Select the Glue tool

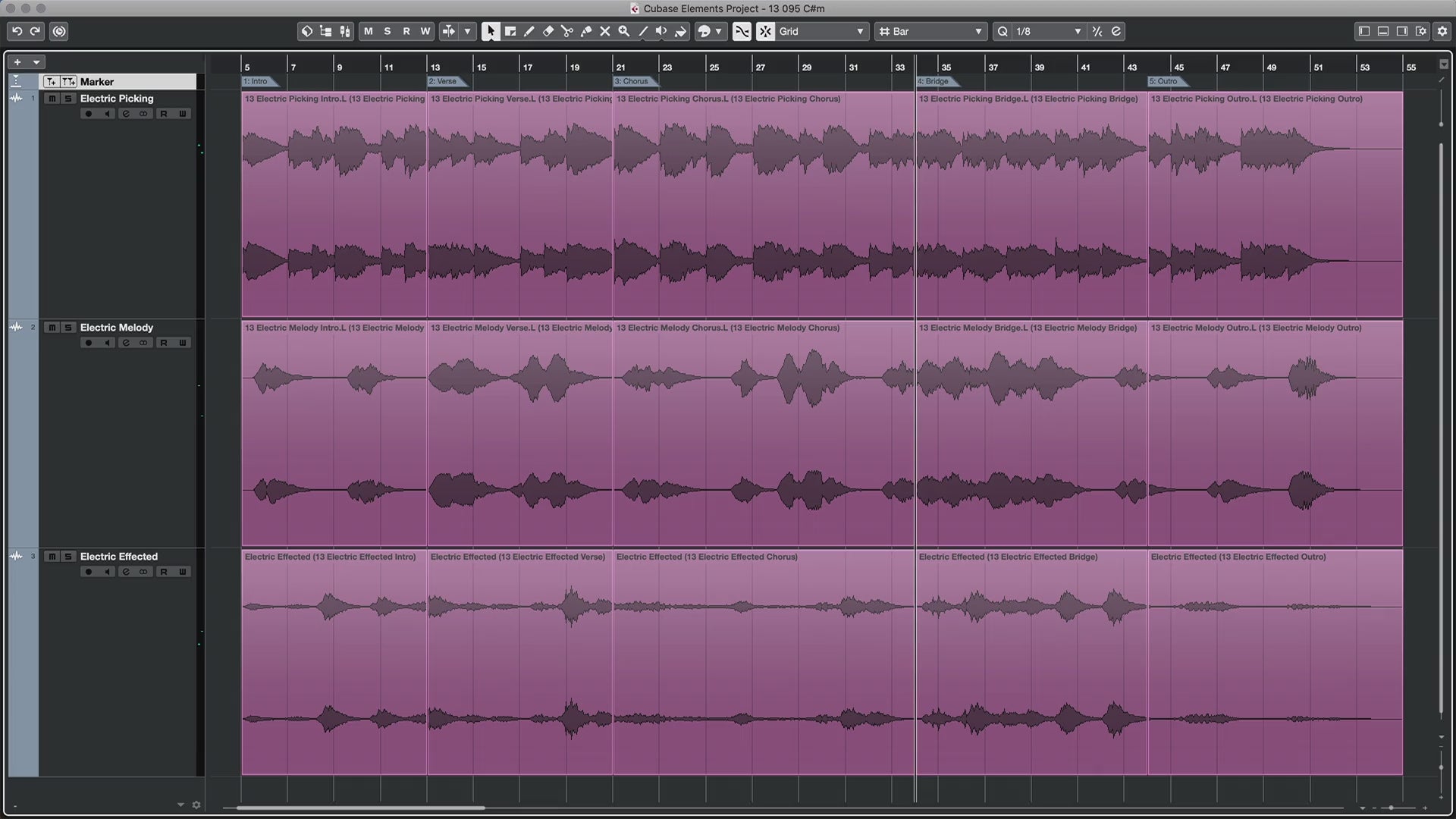click(586, 31)
